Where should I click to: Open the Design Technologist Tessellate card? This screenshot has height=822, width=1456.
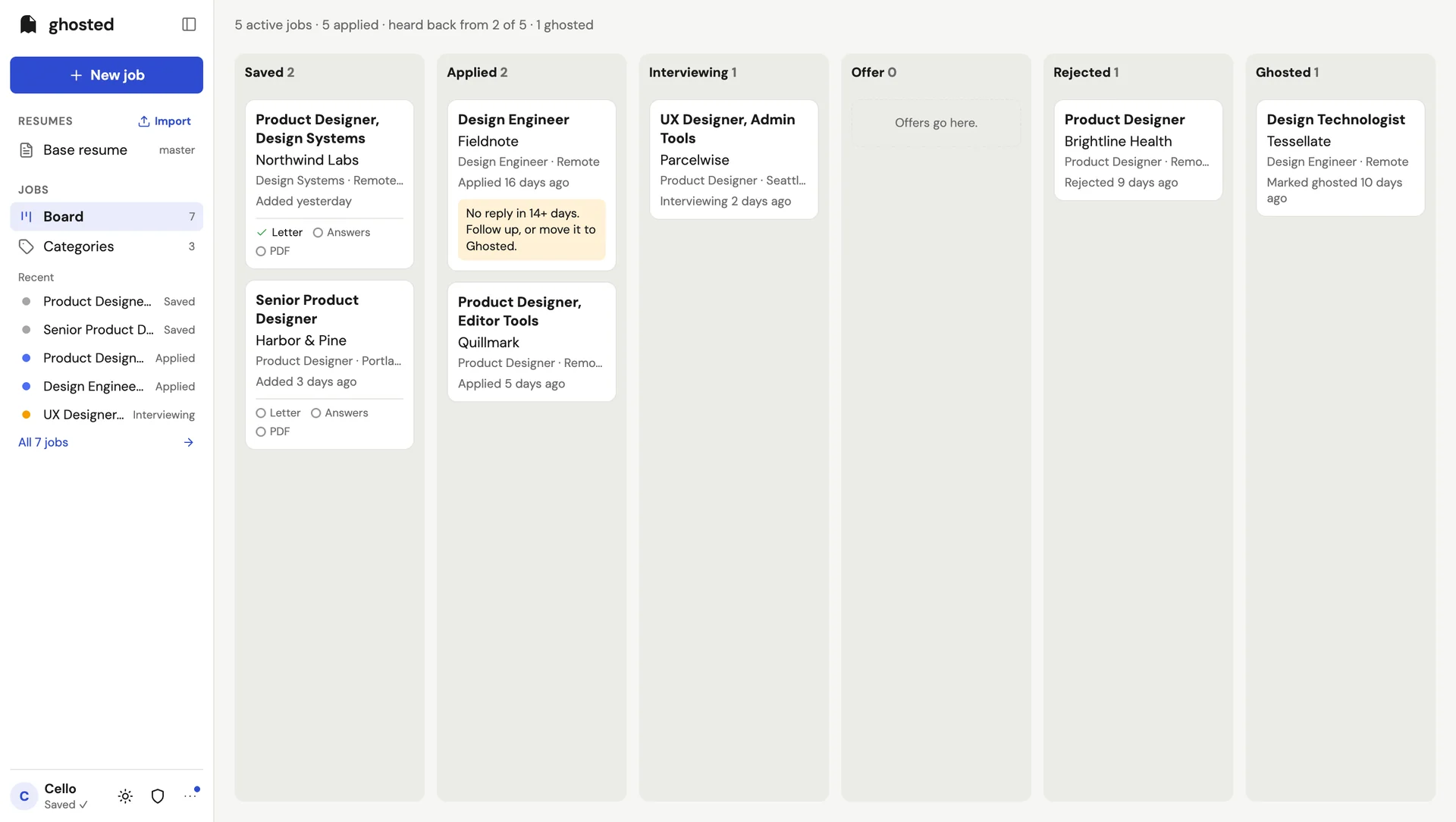[1340, 158]
